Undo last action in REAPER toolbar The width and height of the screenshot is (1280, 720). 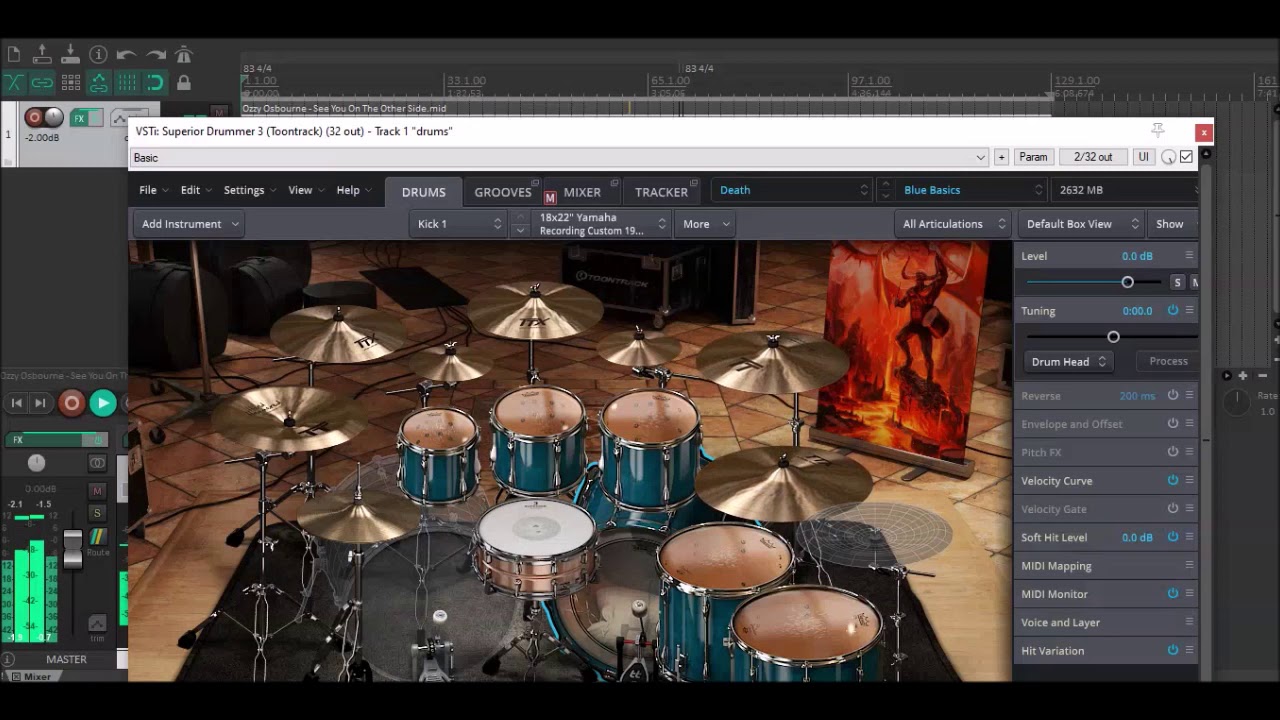coord(126,55)
